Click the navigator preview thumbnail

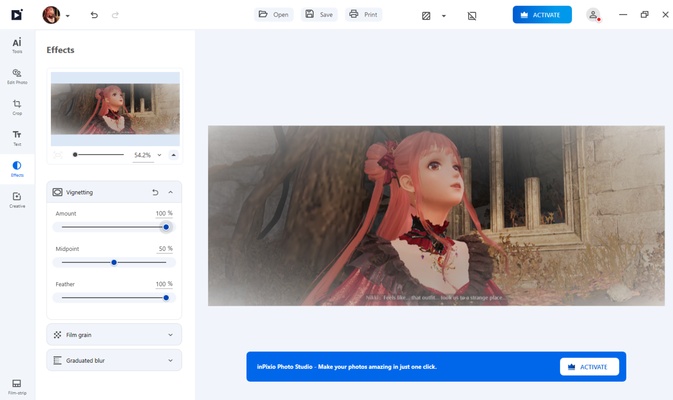coord(115,109)
